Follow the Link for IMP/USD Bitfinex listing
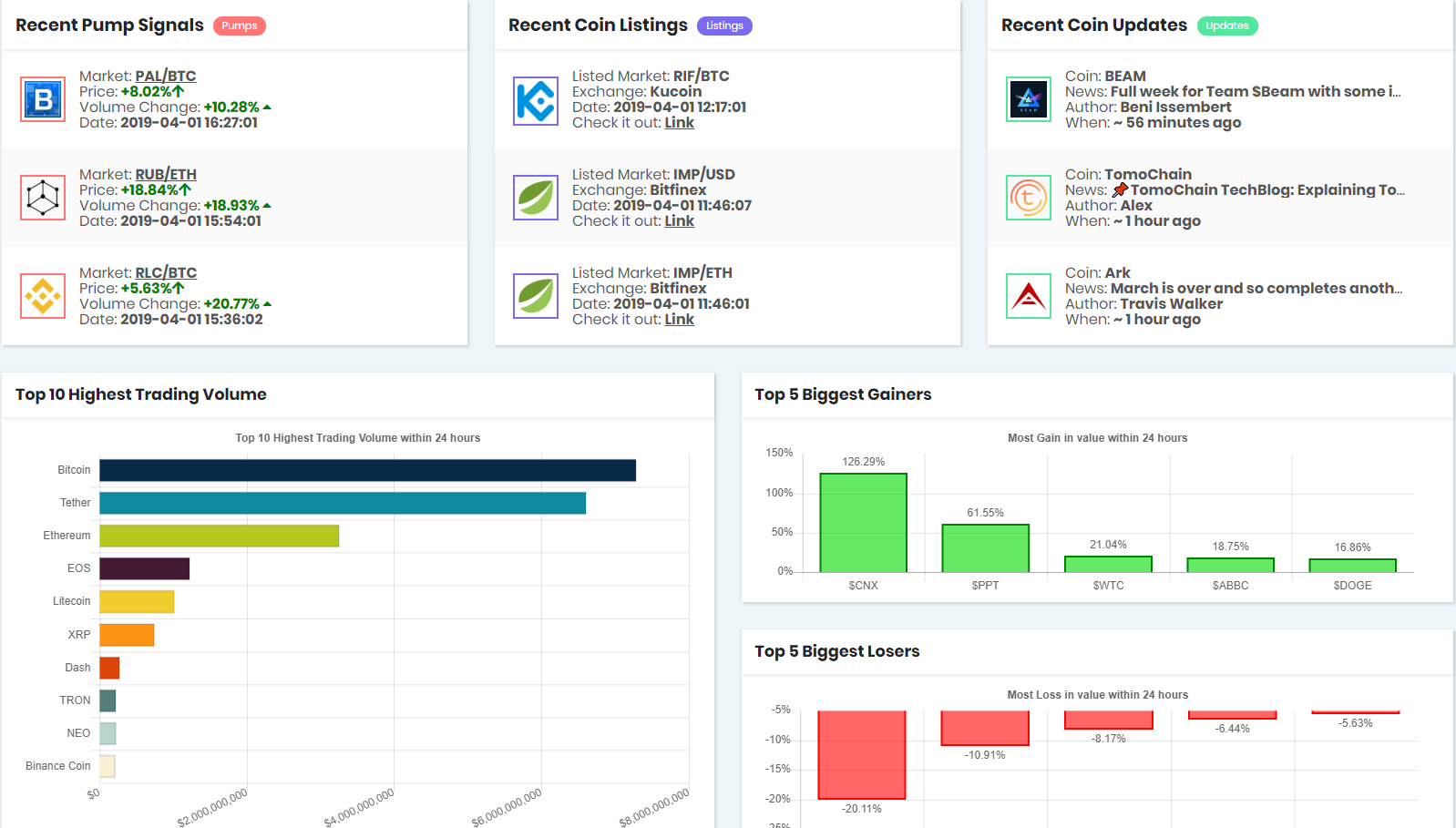 [679, 220]
